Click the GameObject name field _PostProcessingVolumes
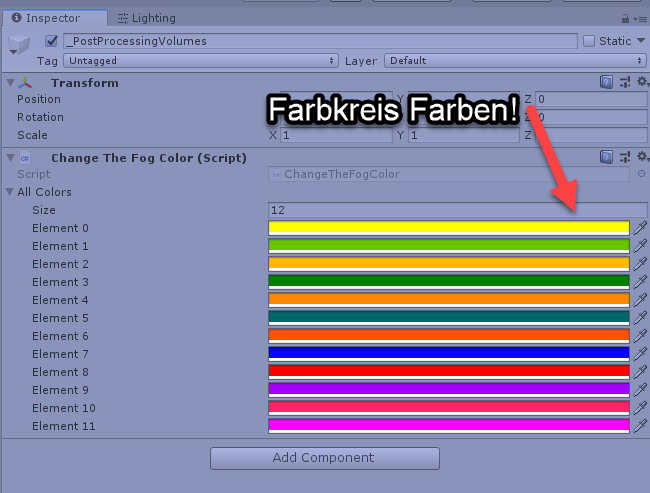The width and height of the screenshot is (650, 493). [x=320, y=41]
